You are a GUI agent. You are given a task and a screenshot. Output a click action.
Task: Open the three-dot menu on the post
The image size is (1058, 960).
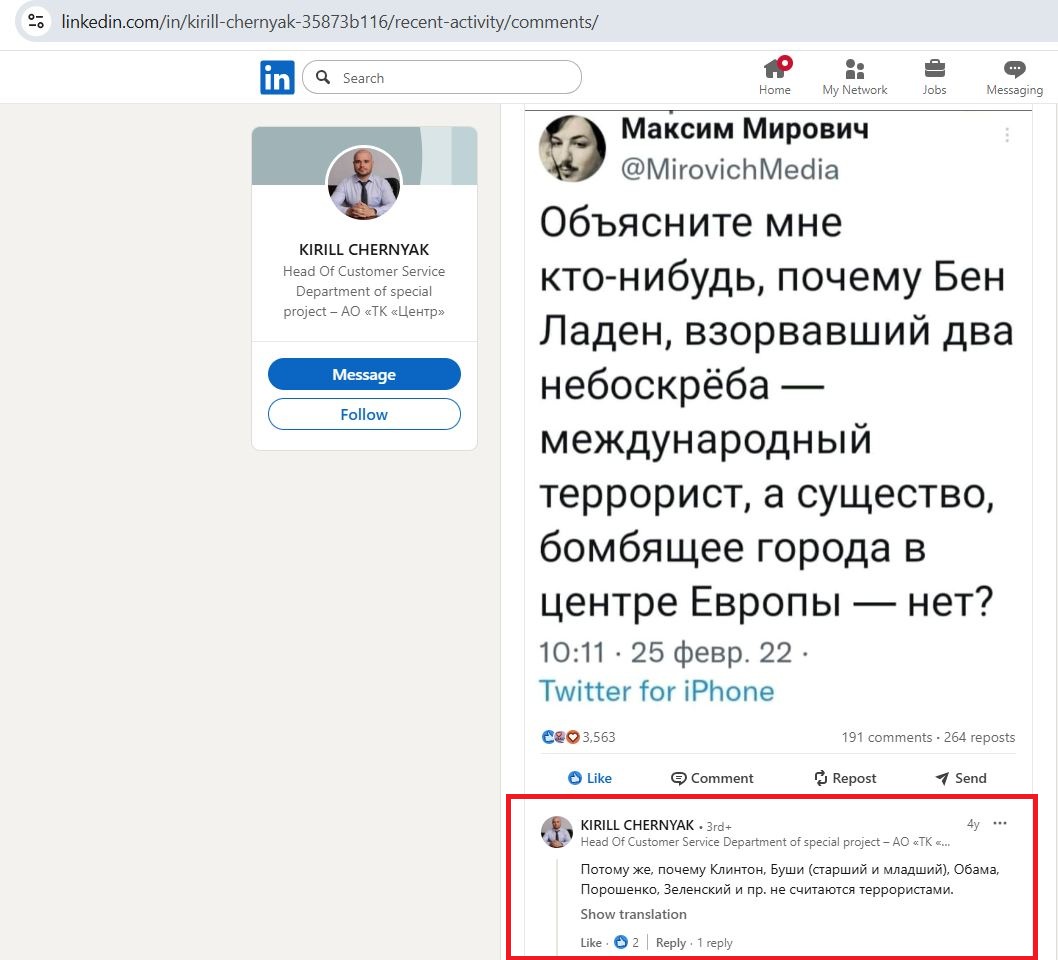(1007, 135)
